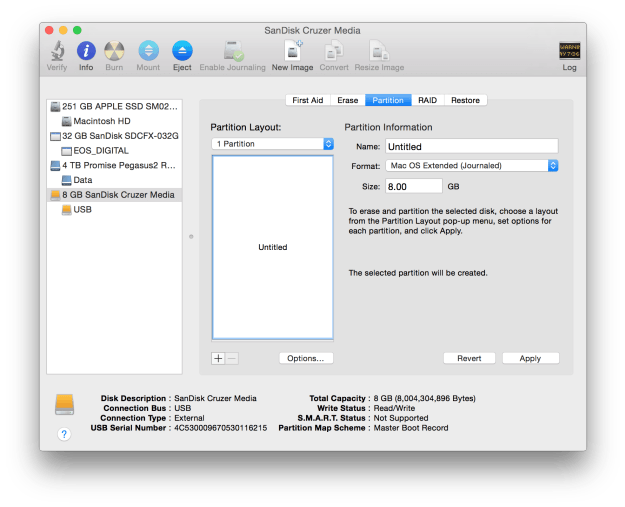Image resolution: width=625 pixels, height=507 pixels.
Task: Select the Data volume
Action: click(x=114, y=180)
